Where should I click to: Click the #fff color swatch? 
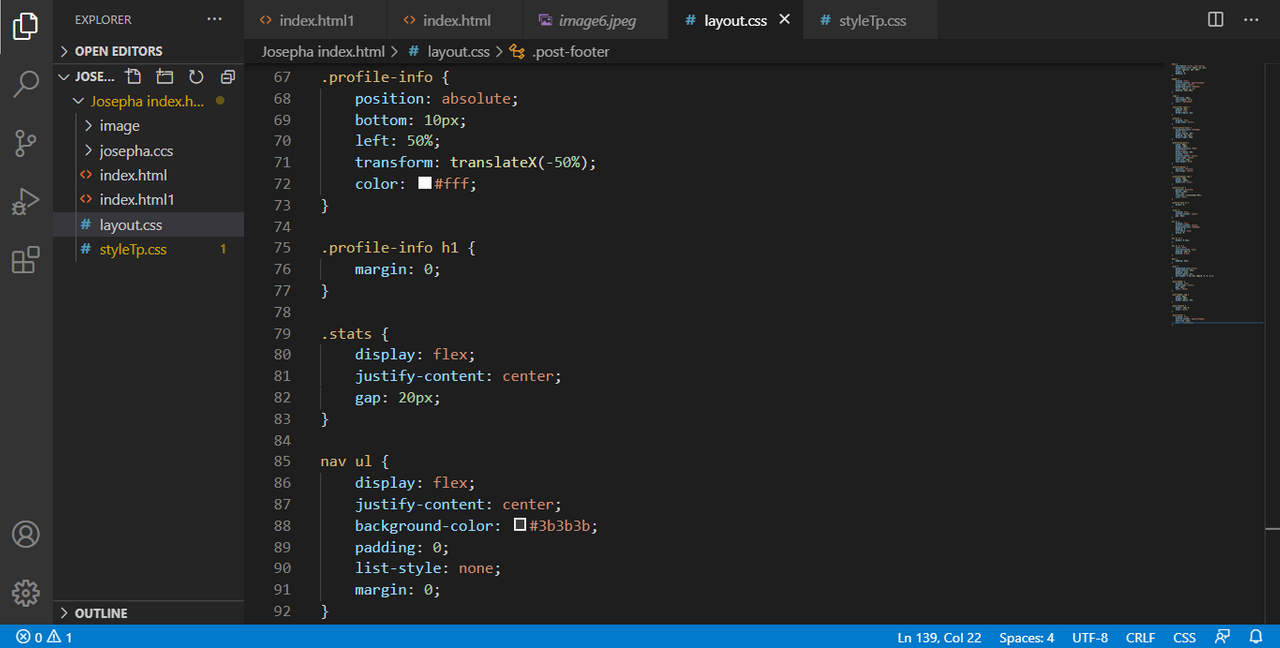click(425, 183)
